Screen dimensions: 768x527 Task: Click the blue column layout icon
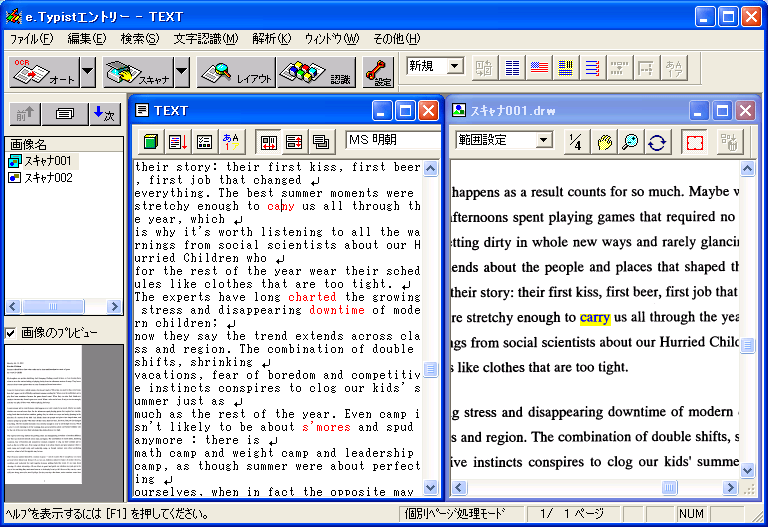512,68
